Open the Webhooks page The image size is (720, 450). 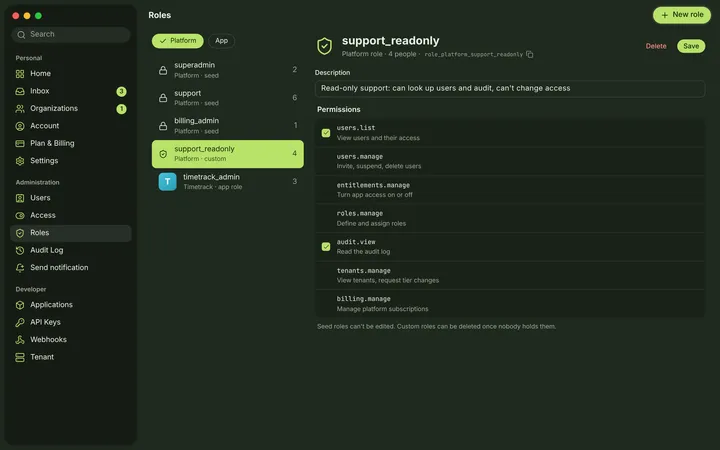(71, 340)
